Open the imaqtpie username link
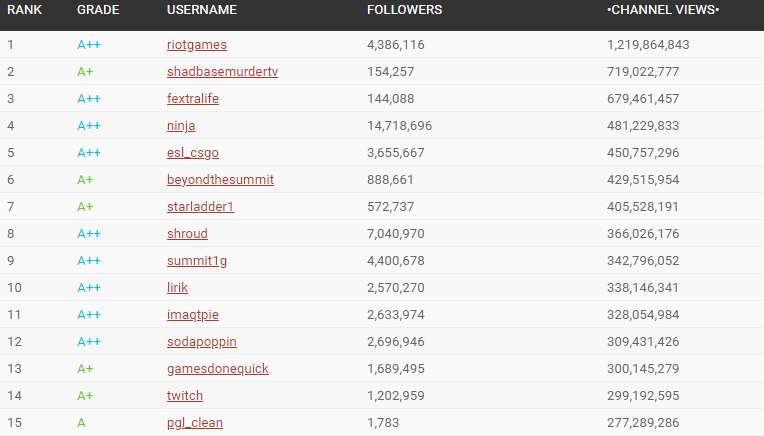 tap(192, 315)
